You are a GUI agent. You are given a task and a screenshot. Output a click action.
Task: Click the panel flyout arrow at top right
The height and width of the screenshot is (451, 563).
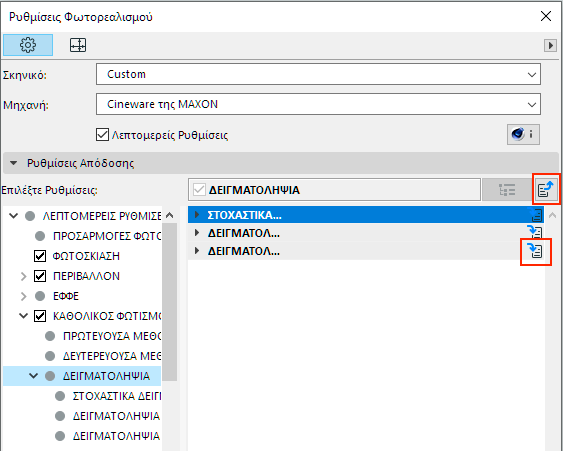point(550,46)
